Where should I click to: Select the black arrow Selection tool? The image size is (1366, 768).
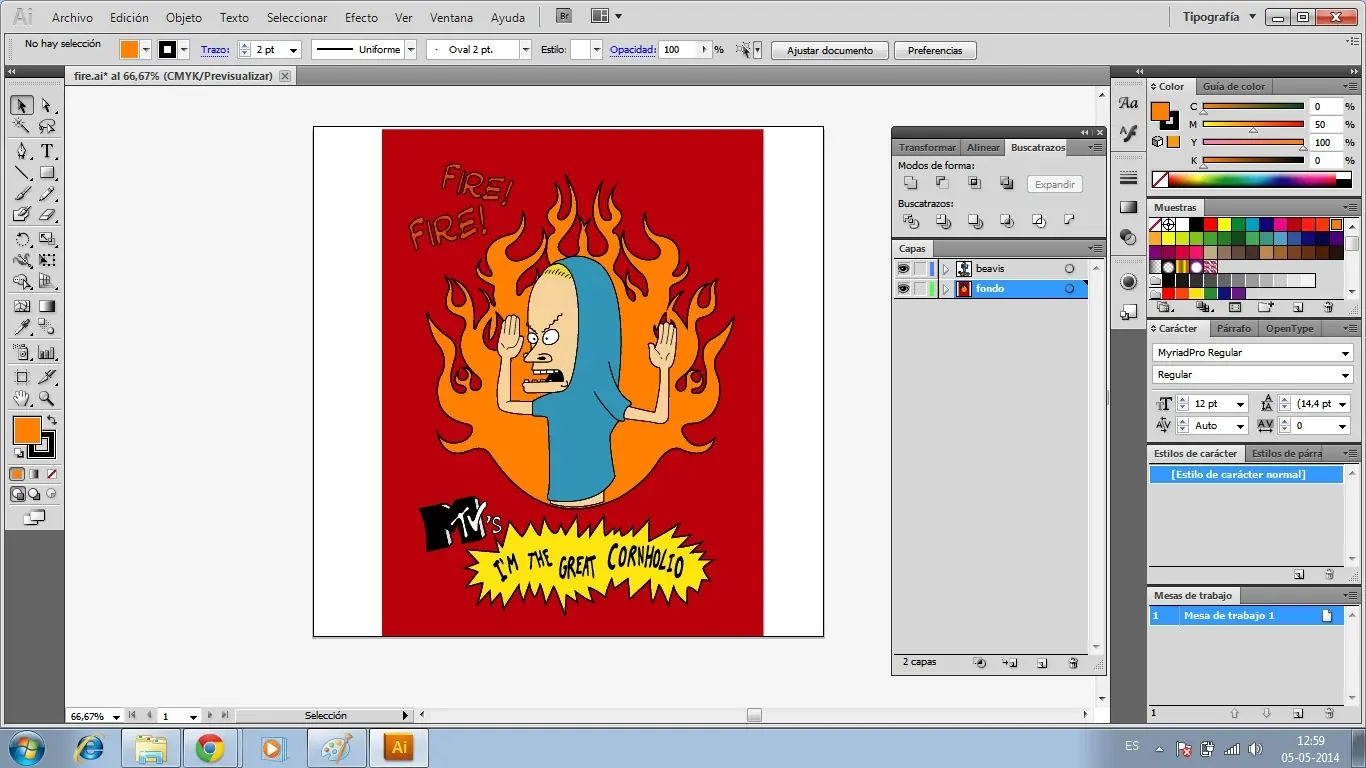(x=22, y=105)
